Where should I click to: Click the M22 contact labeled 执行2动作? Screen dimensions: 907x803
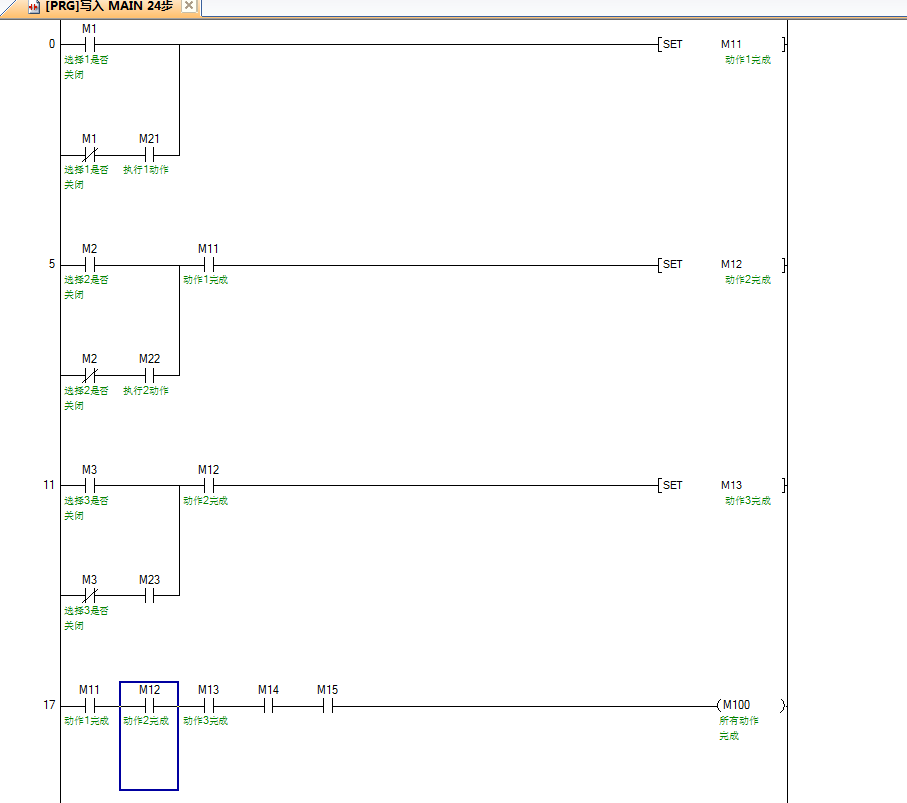pyautogui.click(x=149, y=375)
